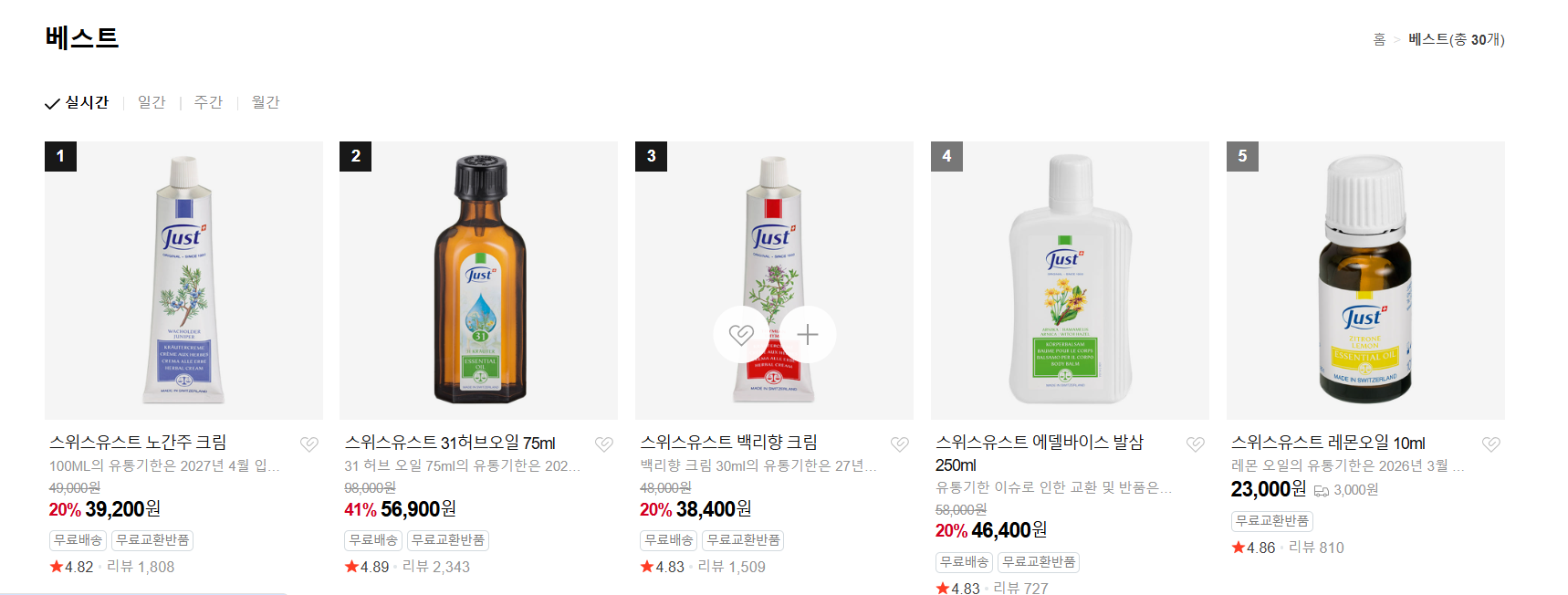Add 노간주 크림 to wishlist with its heart icon

tap(309, 444)
